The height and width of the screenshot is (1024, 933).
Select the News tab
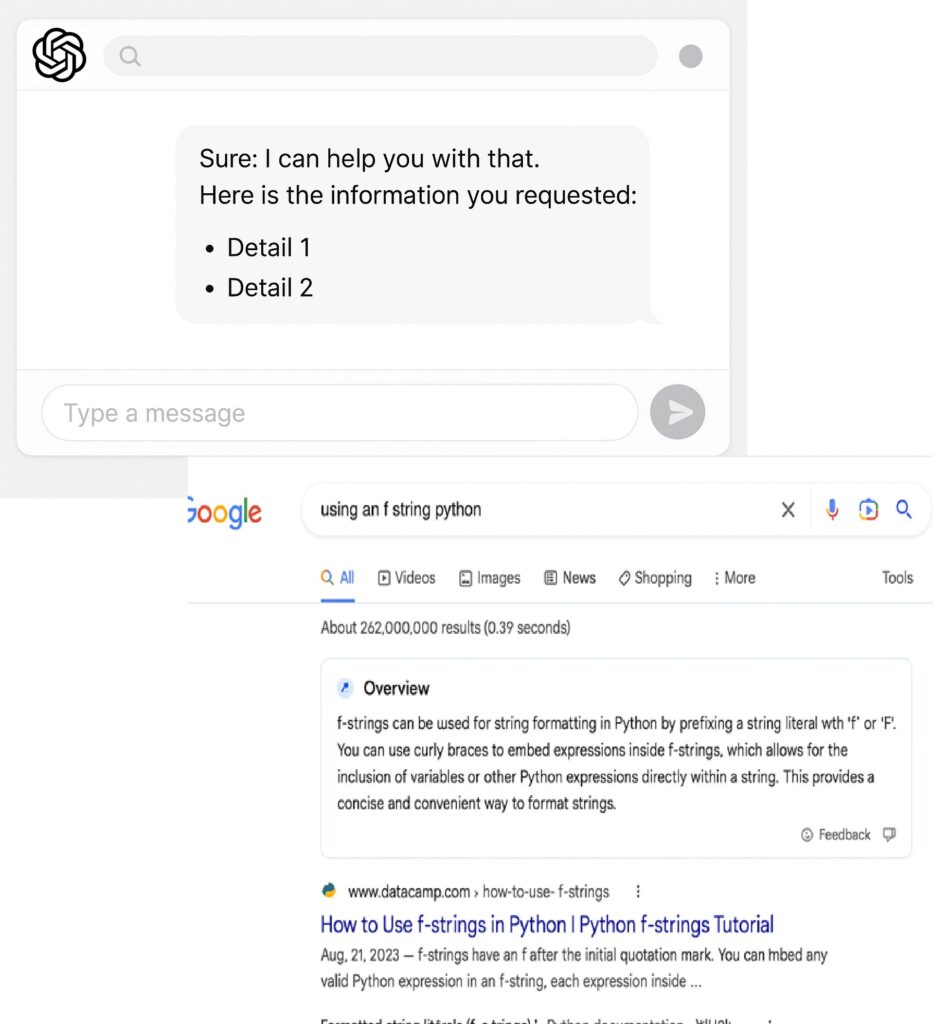point(570,578)
